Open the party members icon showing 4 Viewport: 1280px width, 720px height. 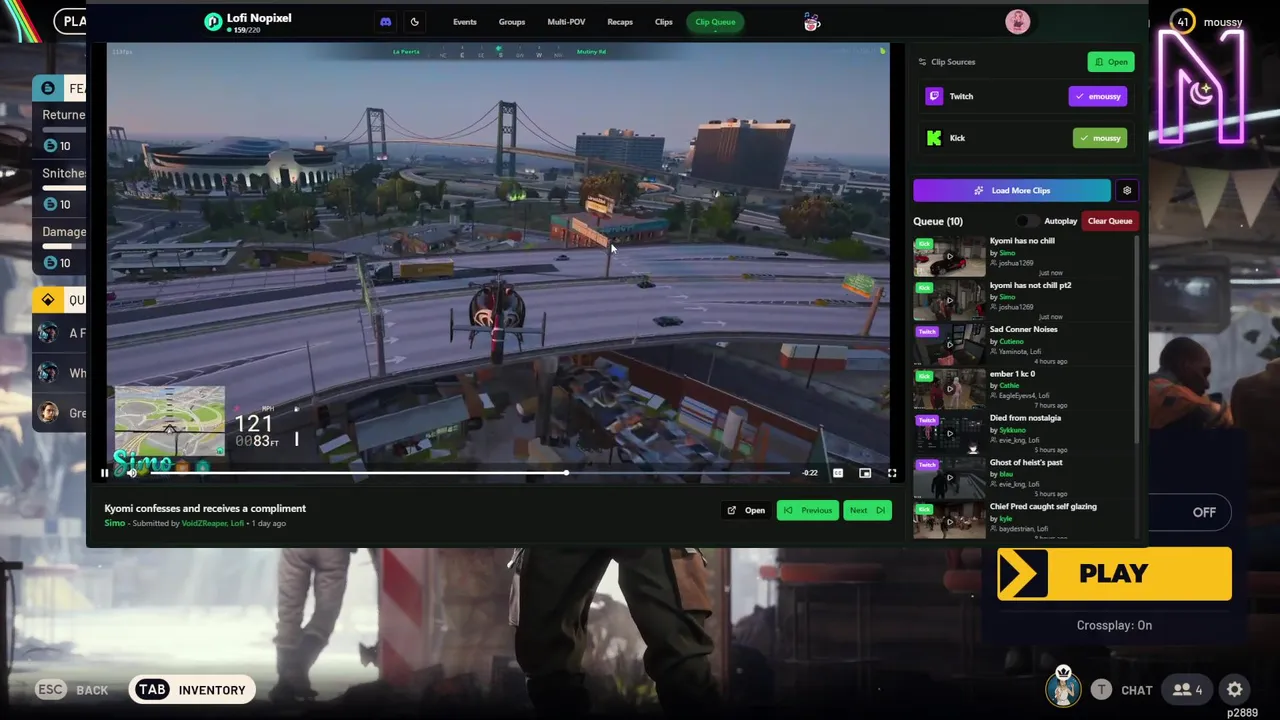[x=1188, y=690]
